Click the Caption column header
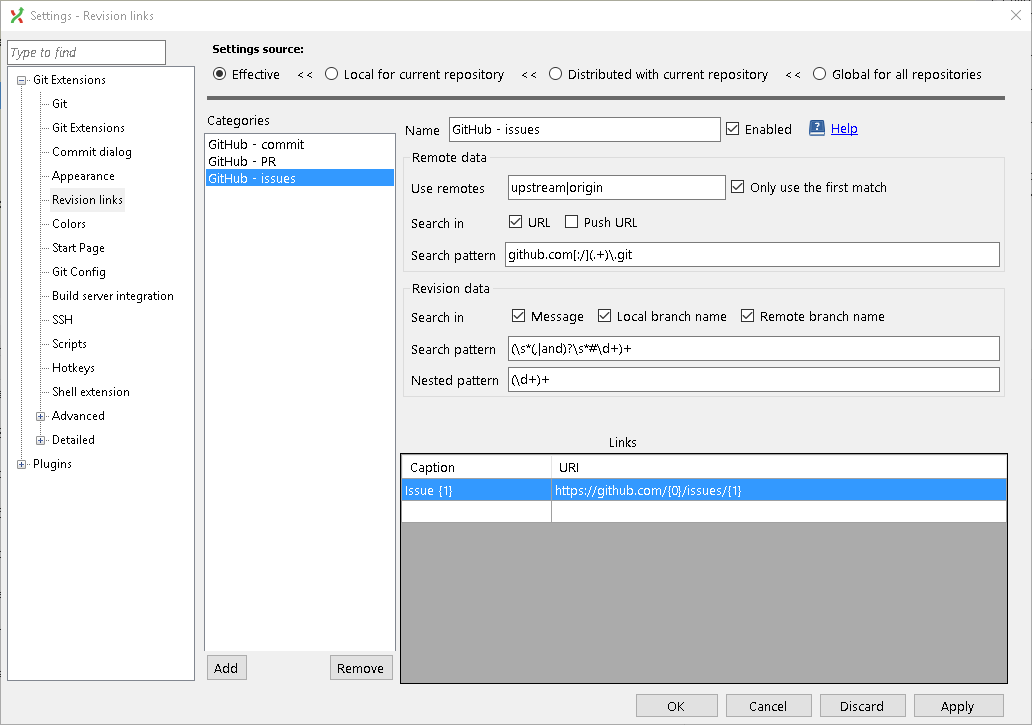 click(x=476, y=467)
